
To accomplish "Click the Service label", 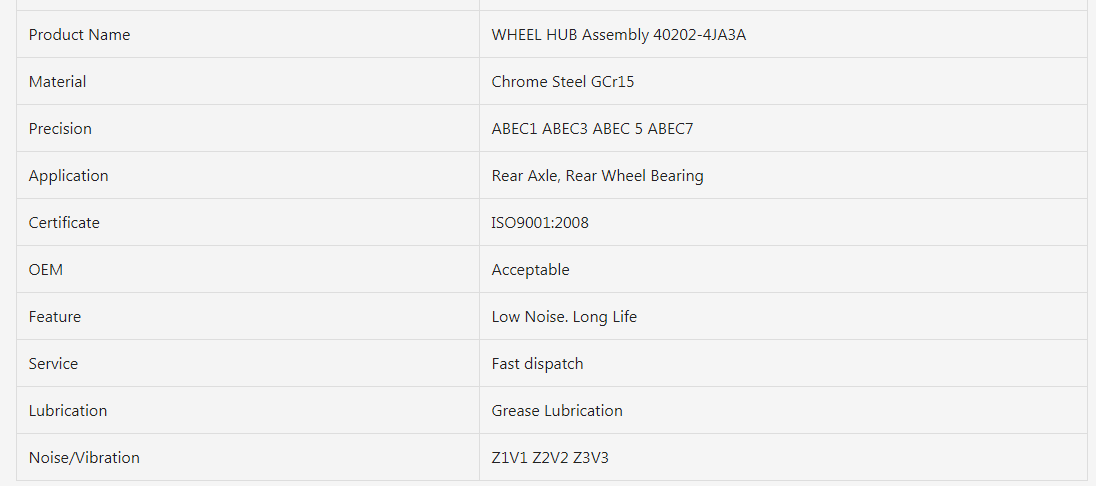I will [53, 363].
